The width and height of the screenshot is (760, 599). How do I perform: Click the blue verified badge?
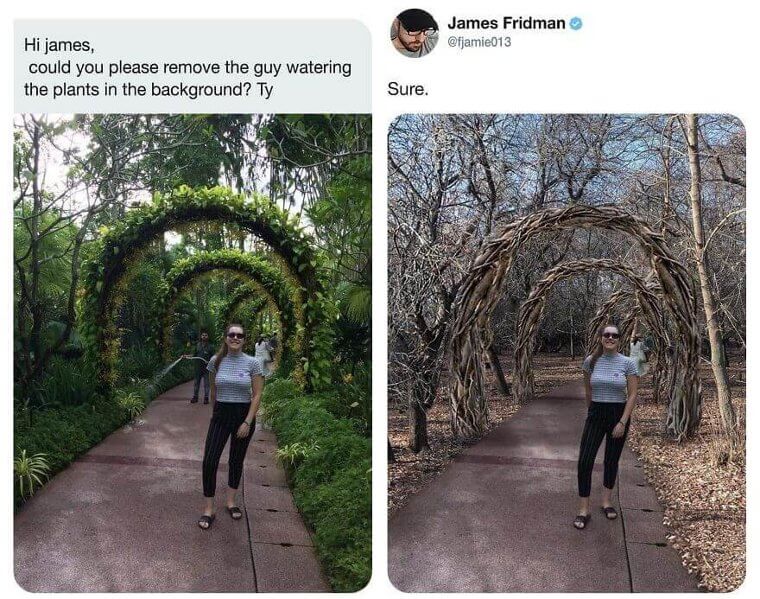click(x=576, y=23)
